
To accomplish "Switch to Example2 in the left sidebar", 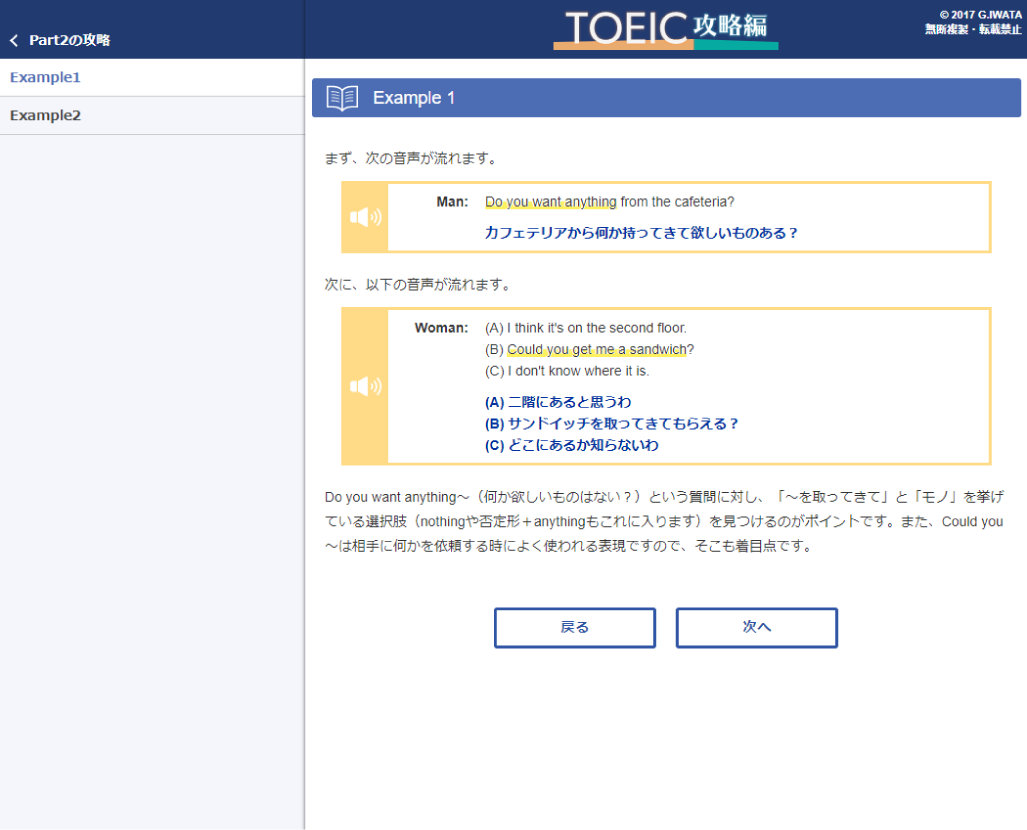I will coord(45,115).
